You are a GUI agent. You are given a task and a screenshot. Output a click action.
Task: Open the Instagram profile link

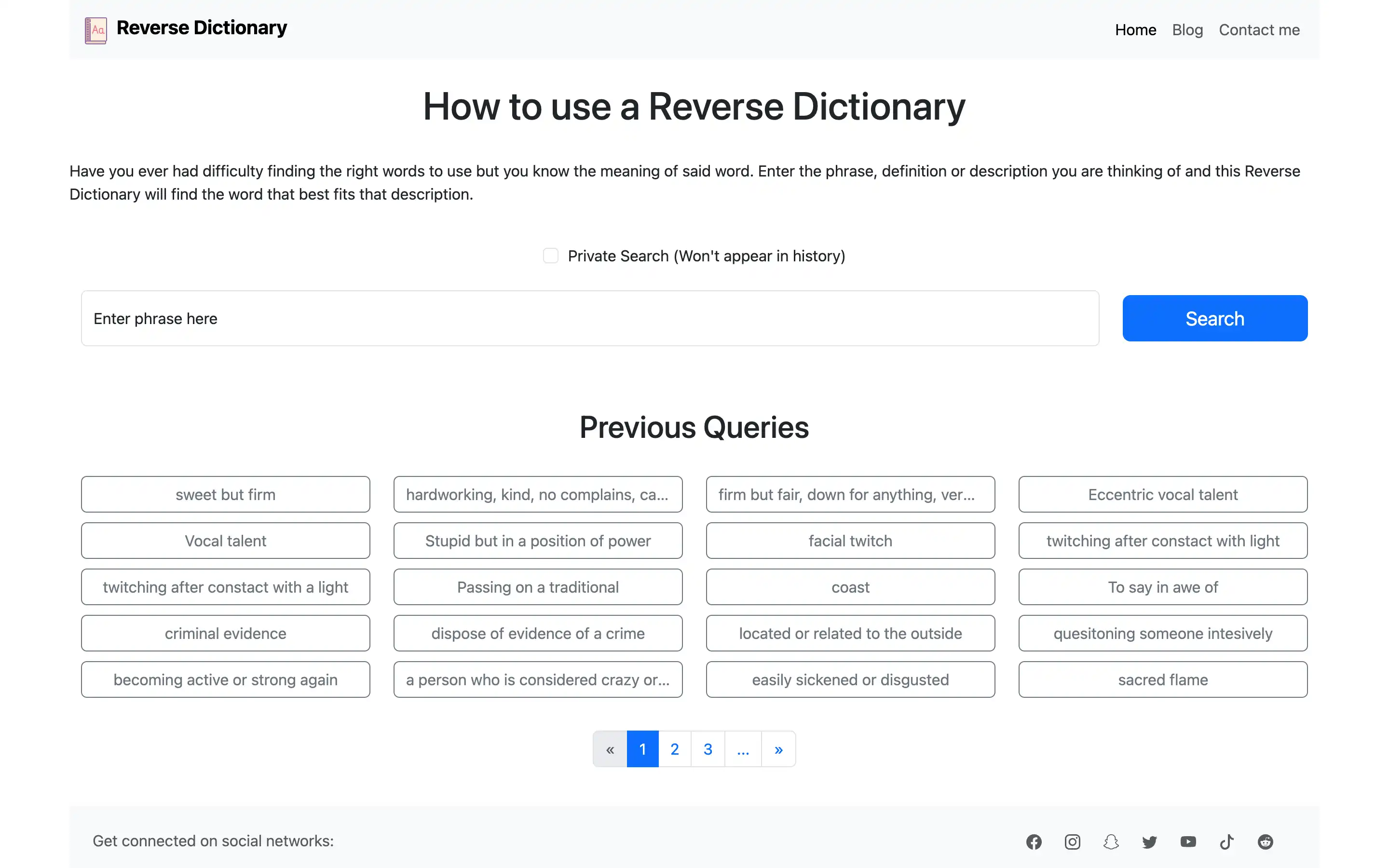1072,841
